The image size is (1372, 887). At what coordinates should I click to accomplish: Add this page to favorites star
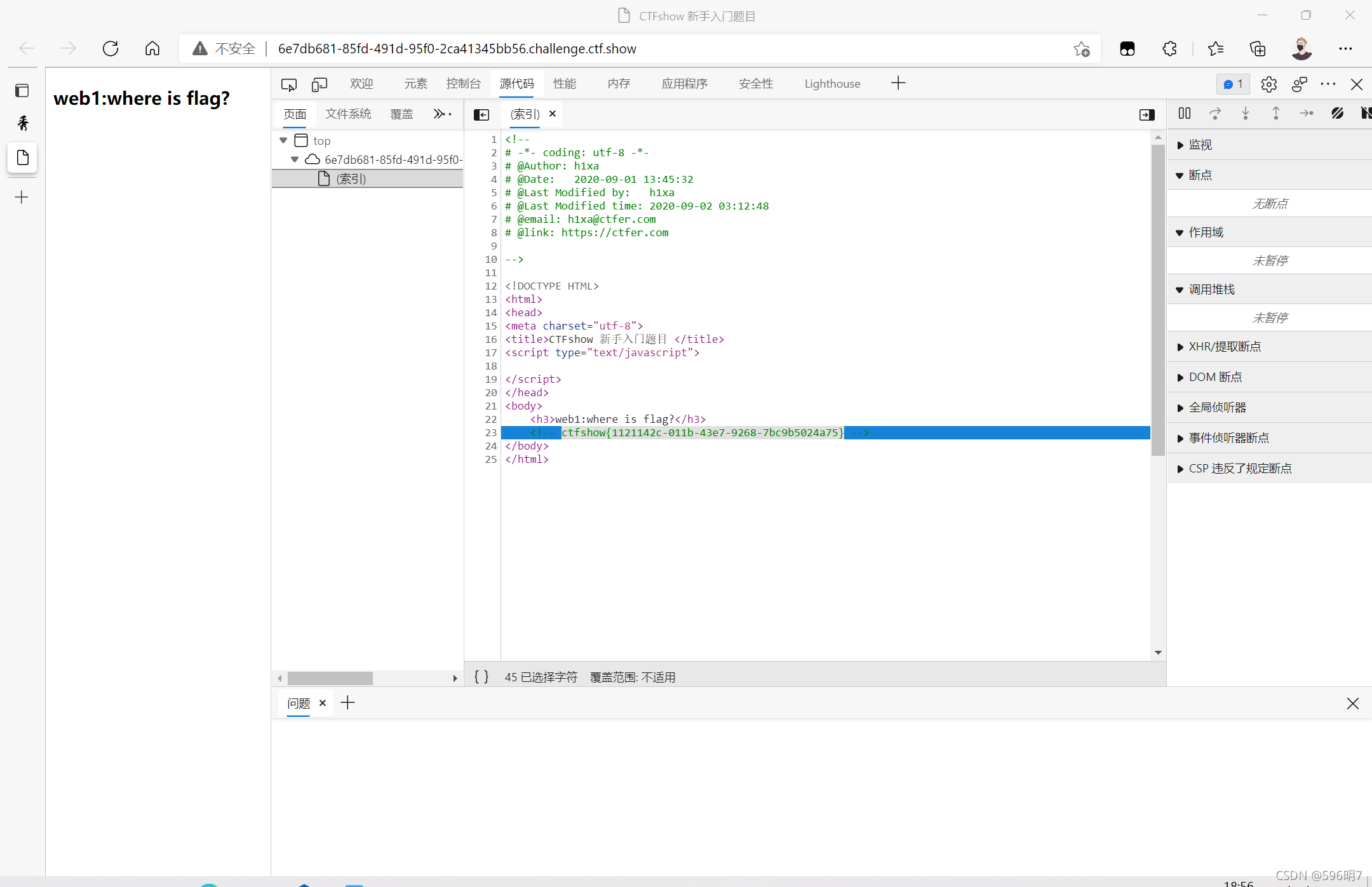coord(1082,49)
